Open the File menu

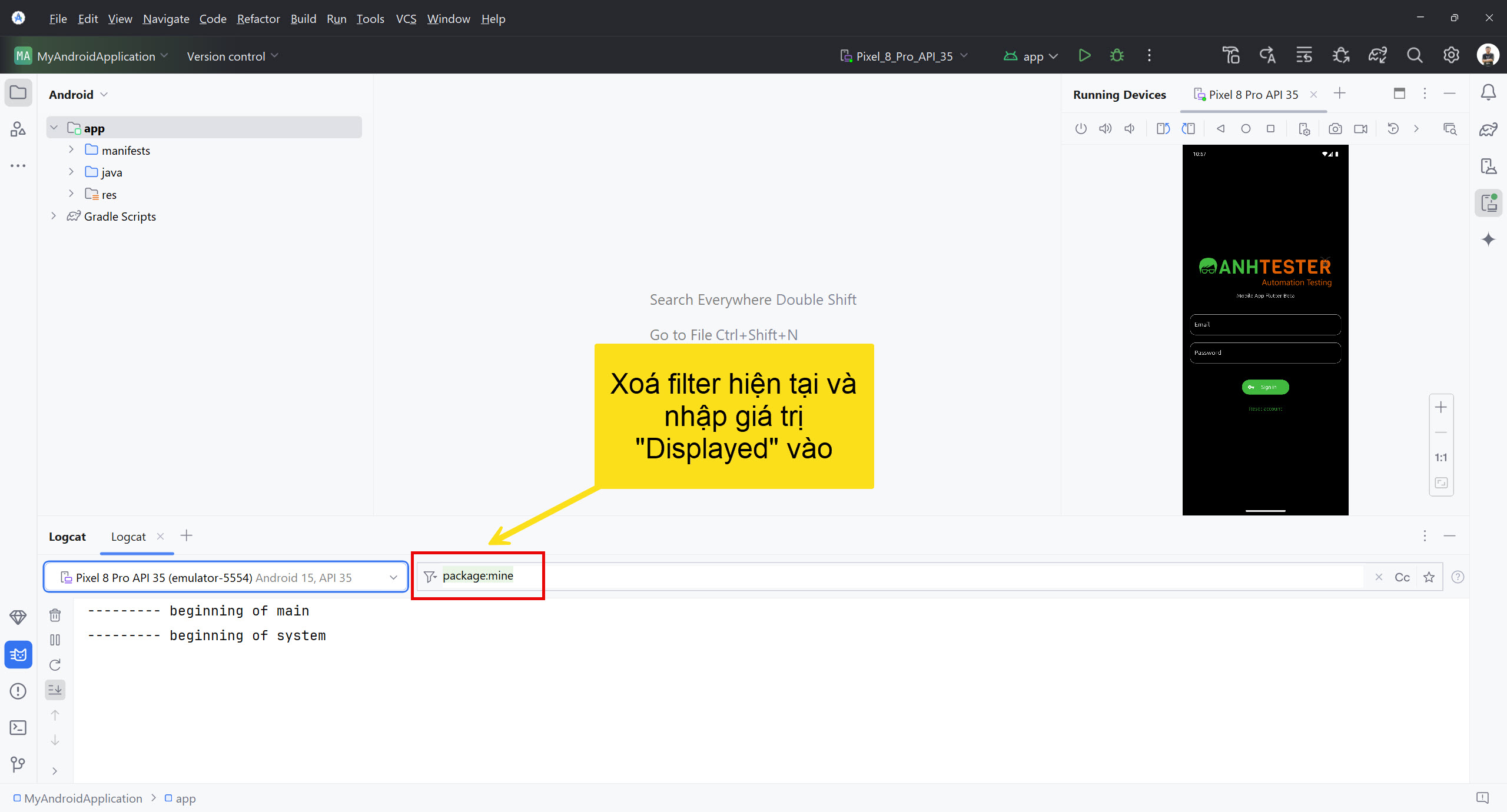coord(58,19)
